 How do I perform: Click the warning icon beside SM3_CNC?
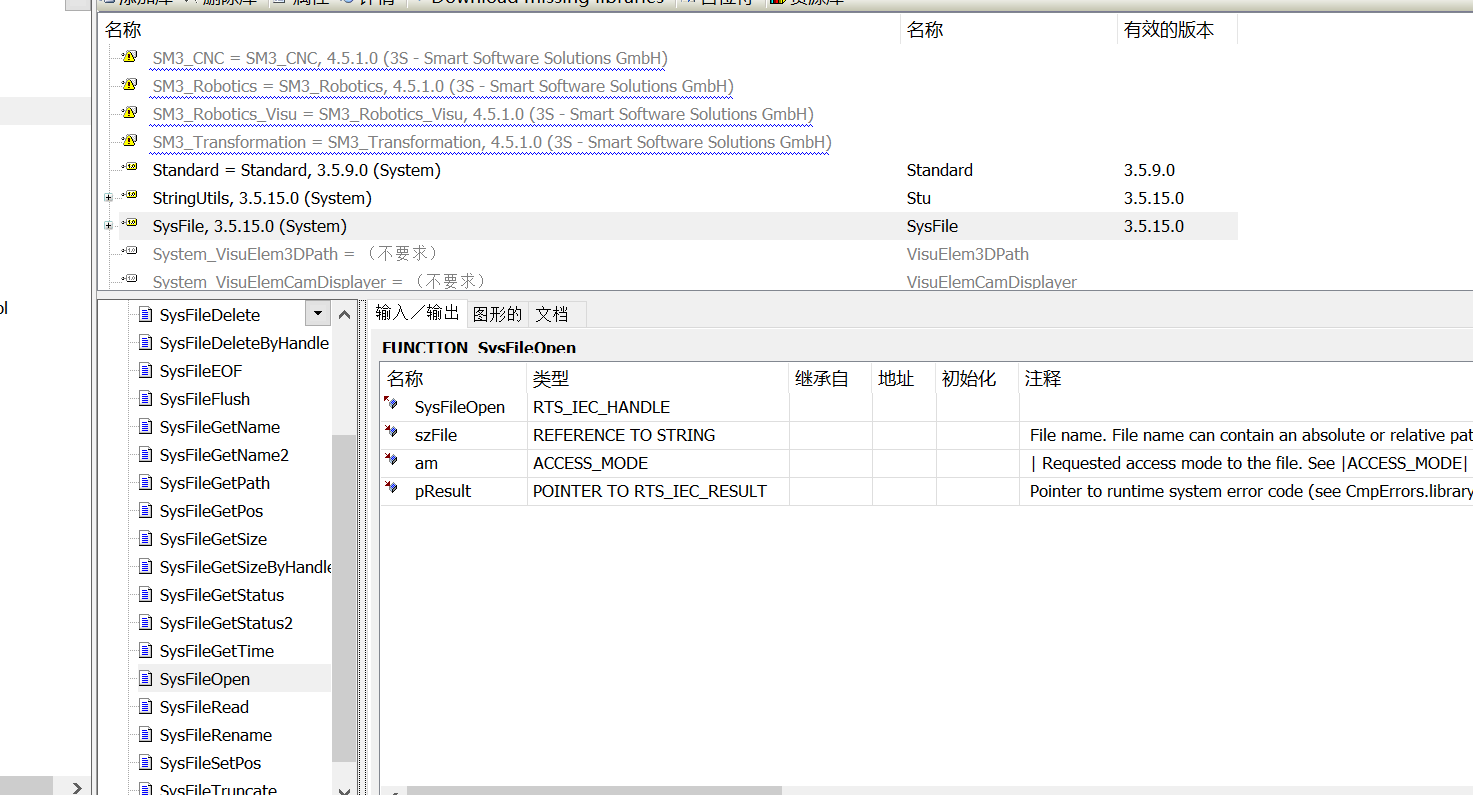(x=129, y=57)
